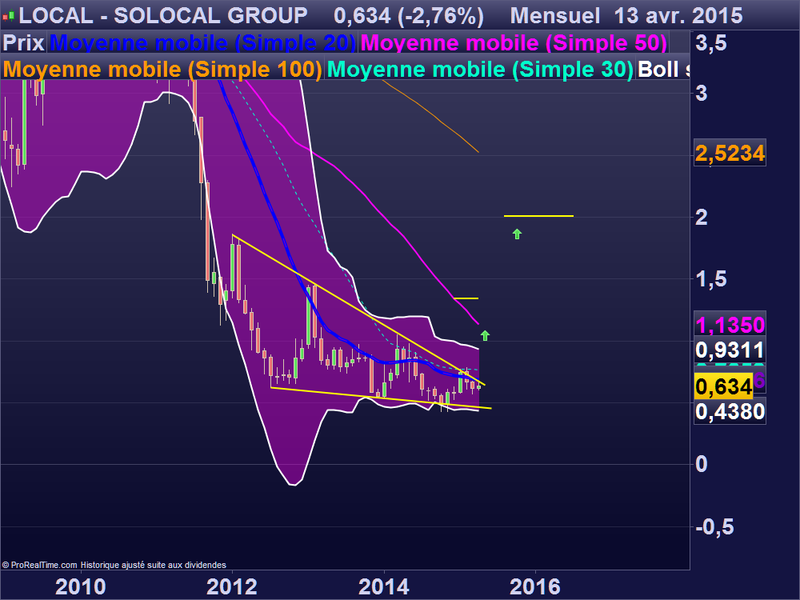
Task: Click the -0,5 value on price axis
Action: pos(715,527)
